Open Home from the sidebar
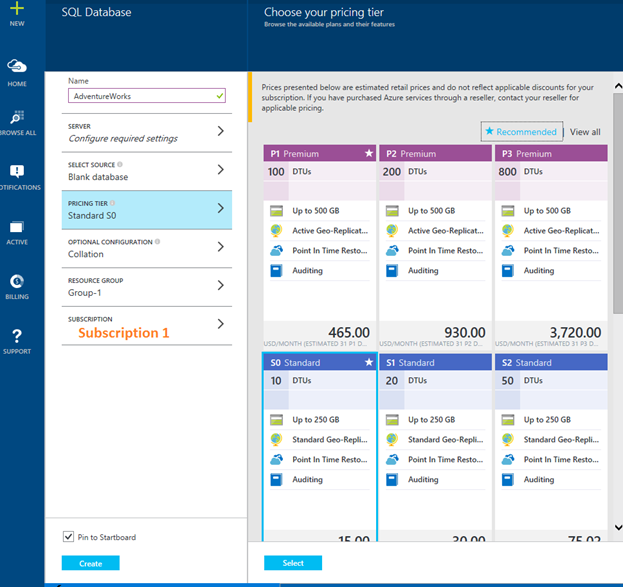The width and height of the screenshot is (623, 587). coord(17,67)
